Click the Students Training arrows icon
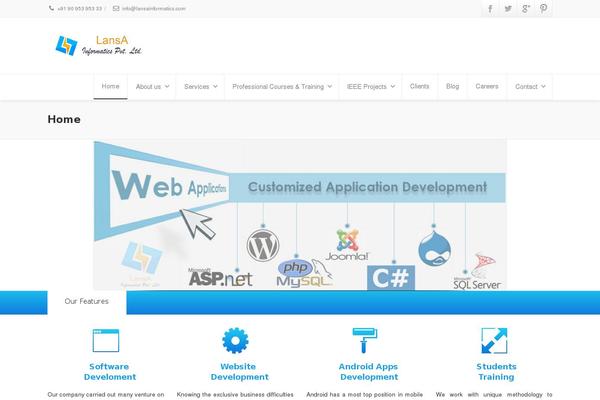This screenshot has width=600, height=400. (x=494, y=340)
